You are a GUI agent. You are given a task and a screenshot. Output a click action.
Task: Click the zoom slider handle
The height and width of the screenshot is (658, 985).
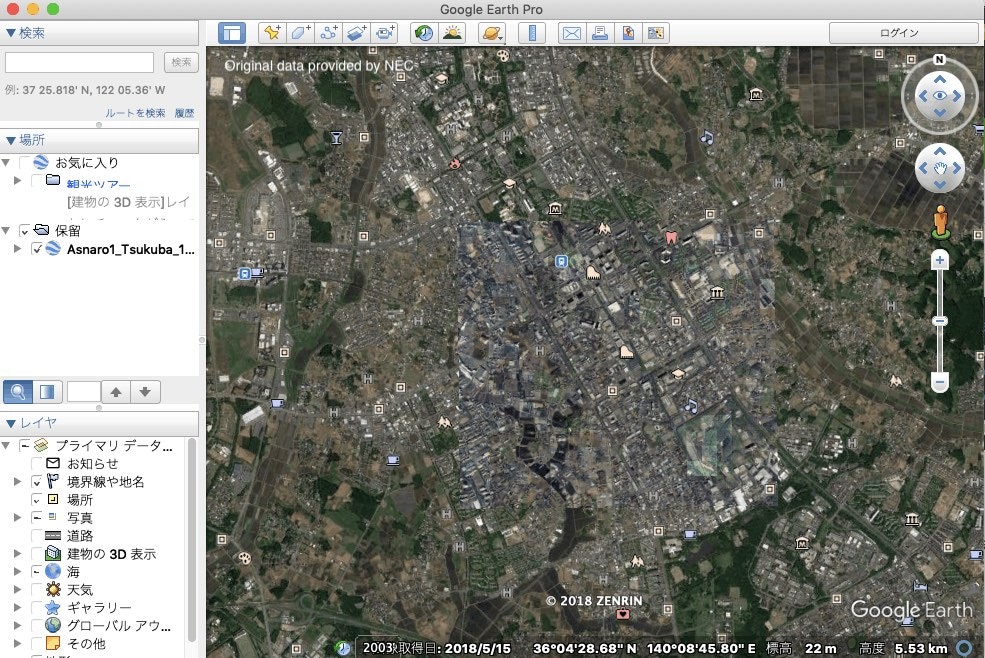click(940, 321)
